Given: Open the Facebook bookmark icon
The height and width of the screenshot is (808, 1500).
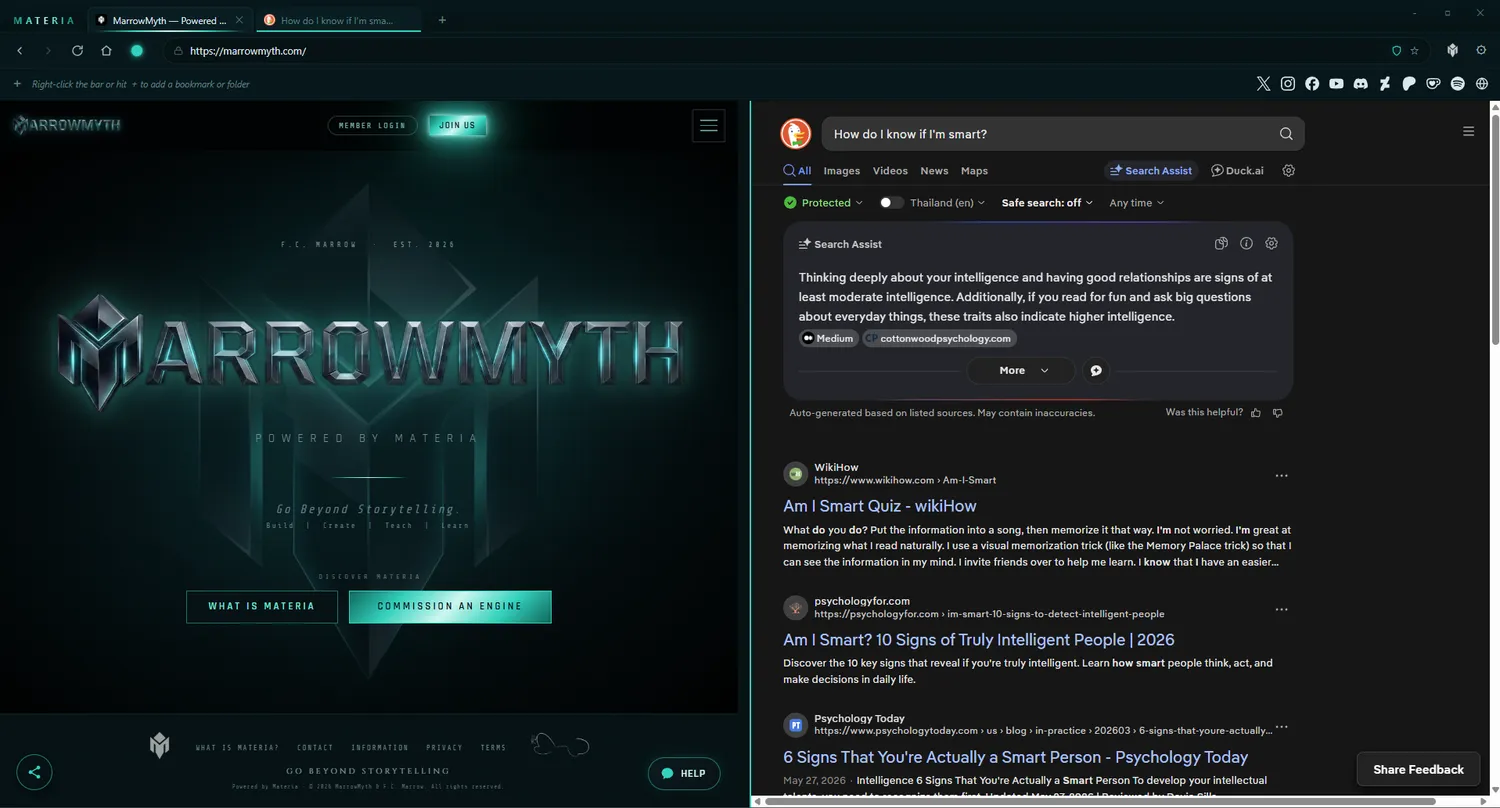Looking at the screenshot, I should 1312,84.
